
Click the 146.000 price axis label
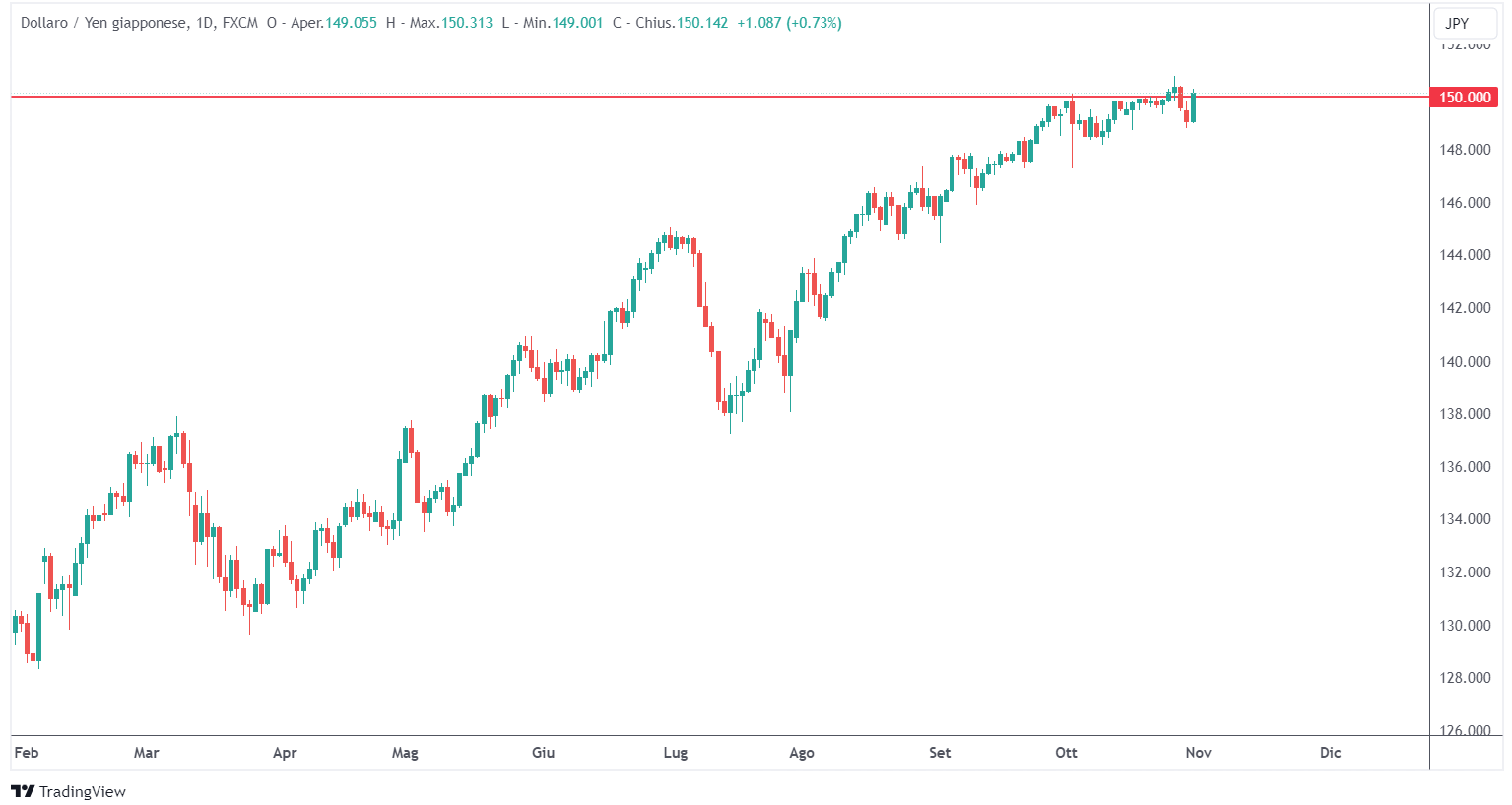point(1465,203)
